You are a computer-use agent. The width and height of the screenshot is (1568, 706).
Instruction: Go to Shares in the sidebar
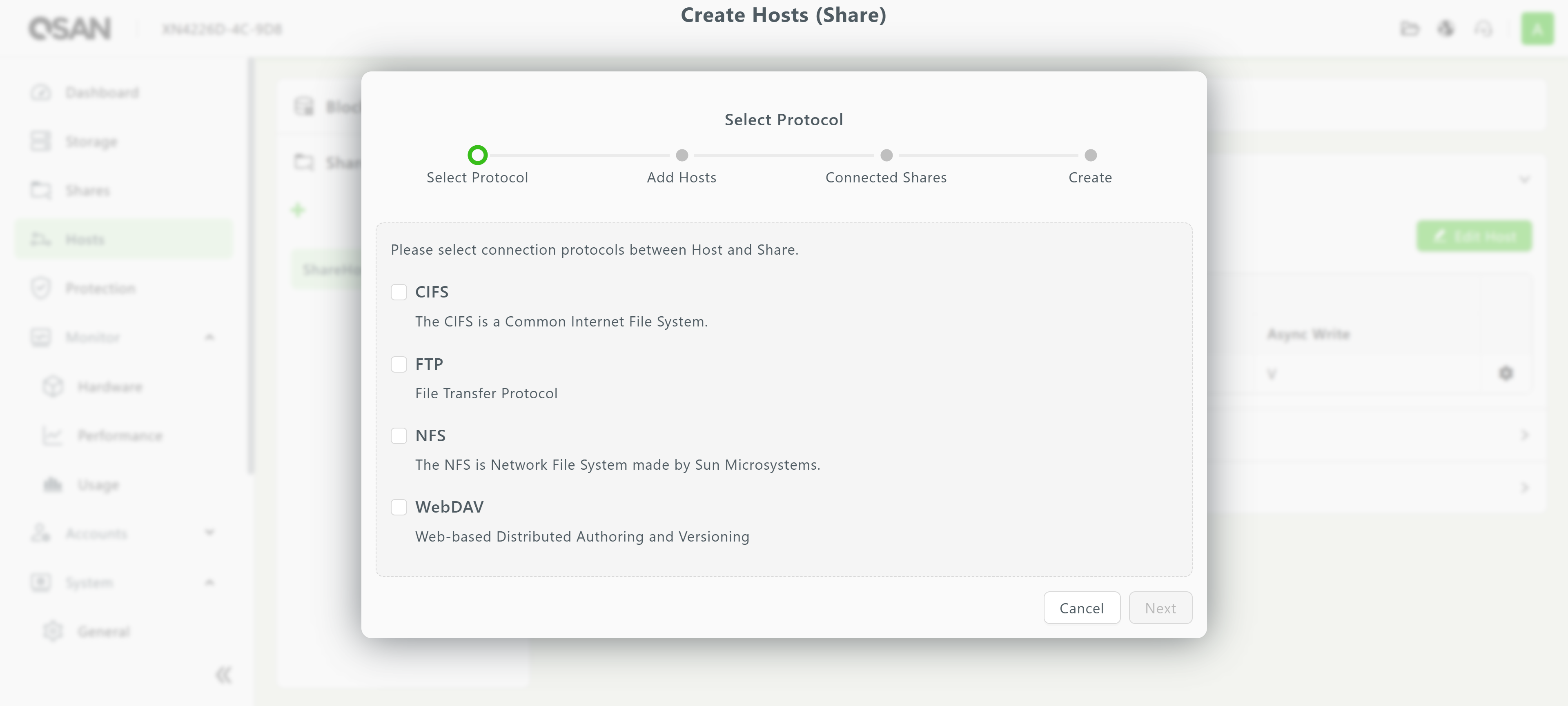[88, 190]
